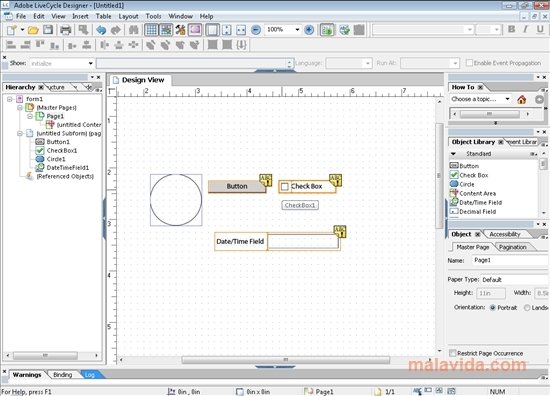Collapse the form1 node in Hierarchy
550x396 pixels.
(x=10, y=99)
